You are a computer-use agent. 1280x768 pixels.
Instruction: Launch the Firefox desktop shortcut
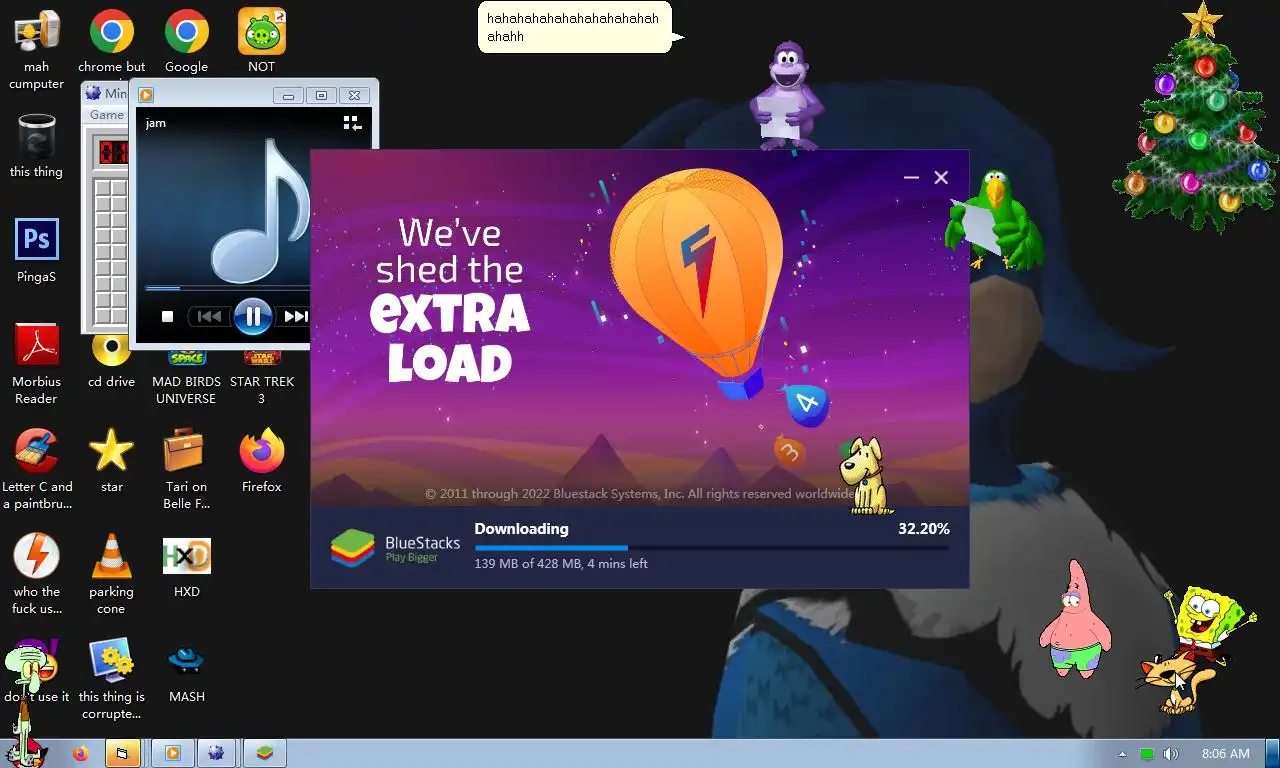(x=262, y=461)
